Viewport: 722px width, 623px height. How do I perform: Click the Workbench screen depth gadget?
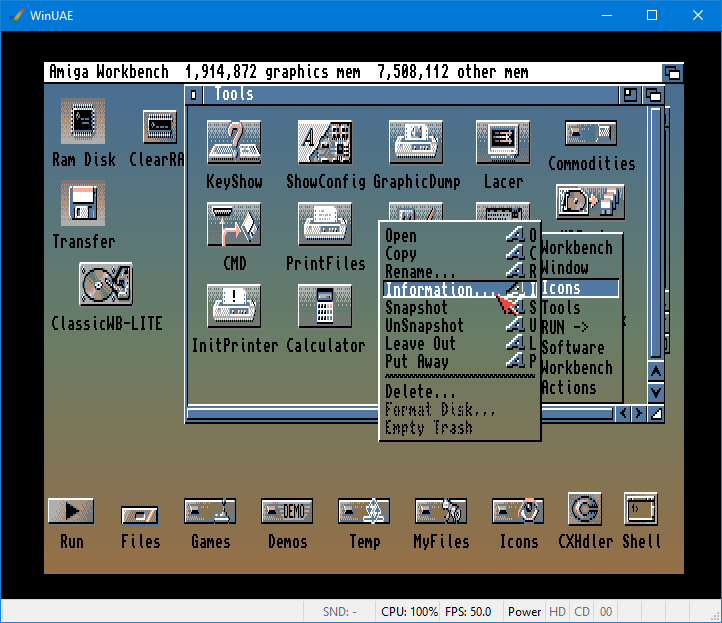(x=672, y=73)
